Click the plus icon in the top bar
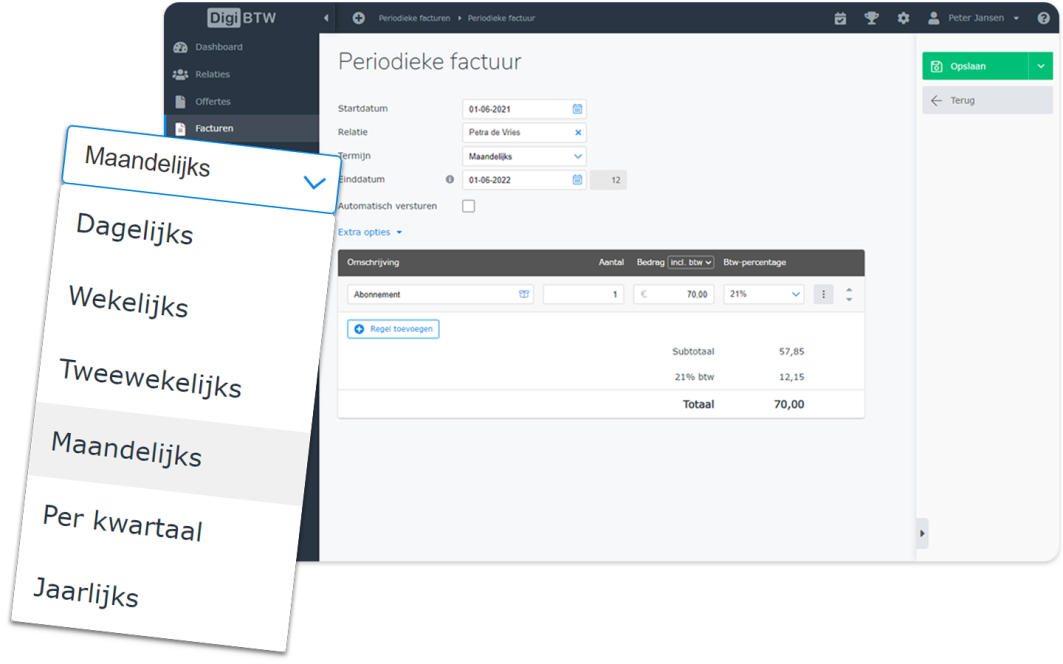This screenshot has height=664, width=1063. tap(359, 18)
